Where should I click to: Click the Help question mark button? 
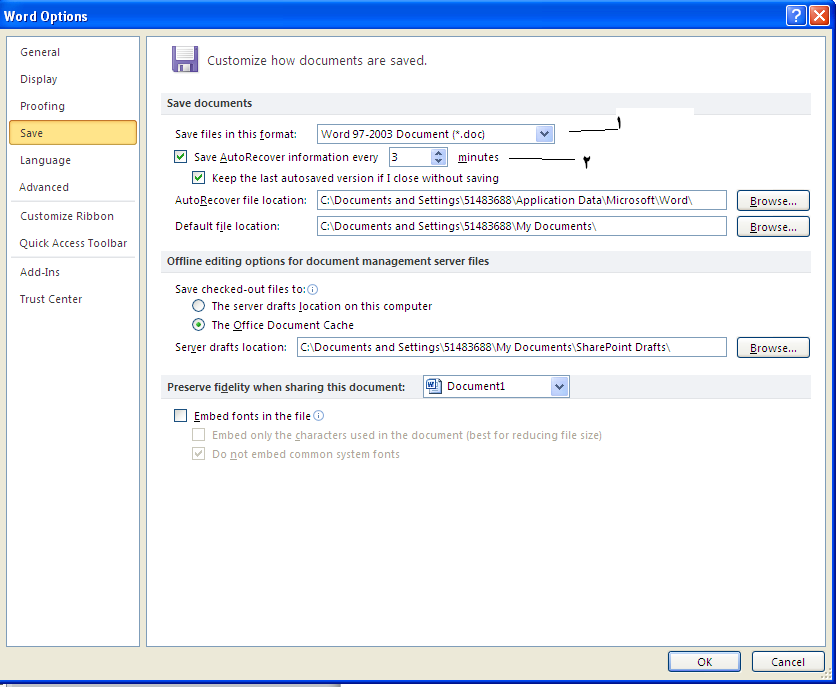796,16
